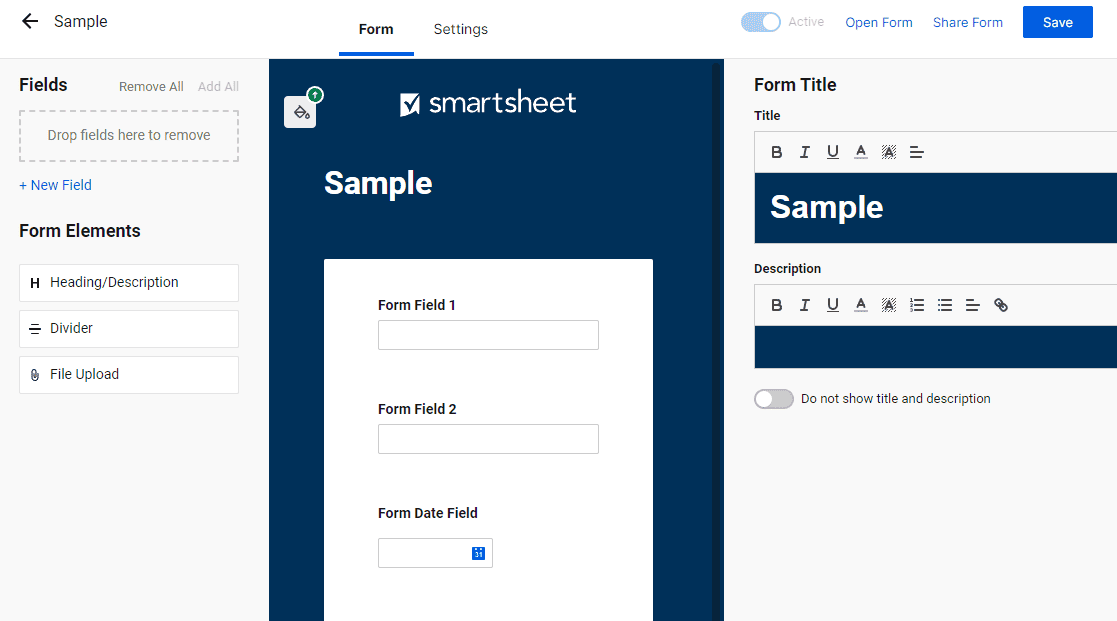Open the calendar picker on Form Date Field
The image size is (1117, 621).
[x=478, y=552]
